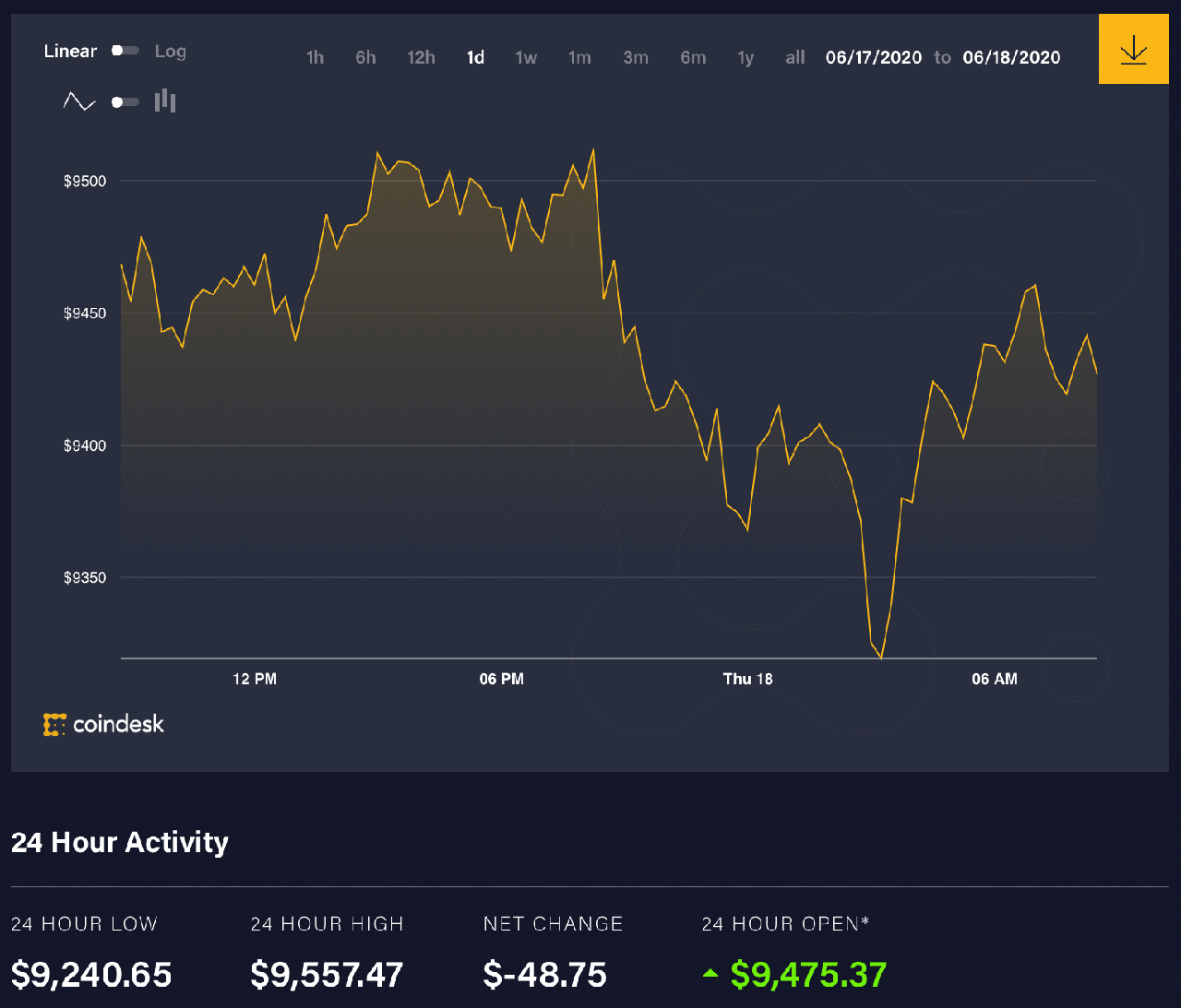Viewport: 1181px width, 1008px height.
Task: Download chart data with the yellow arrow button
Action: coord(1133,49)
